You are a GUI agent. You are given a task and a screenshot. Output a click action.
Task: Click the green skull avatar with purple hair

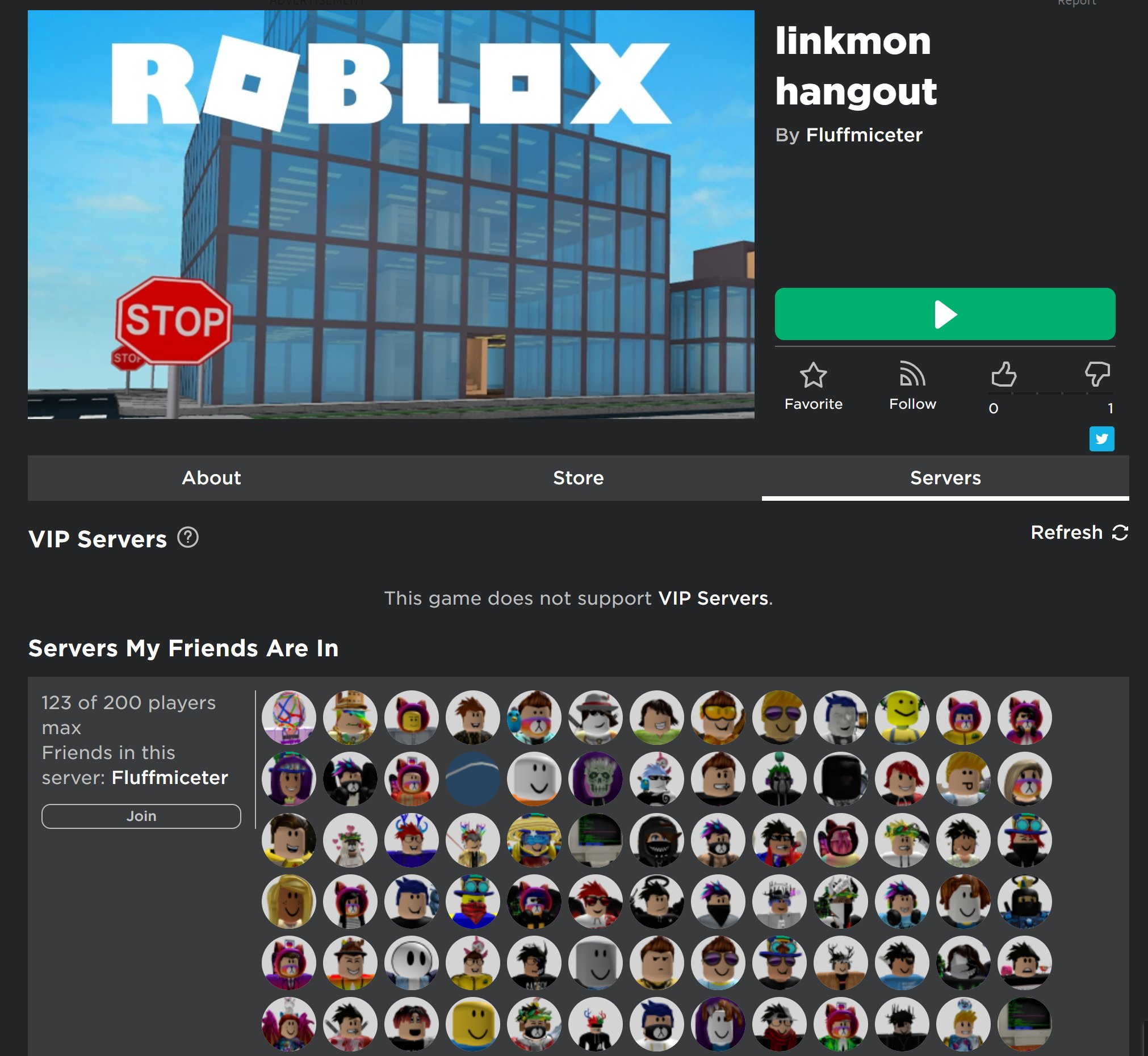coord(596,779)
